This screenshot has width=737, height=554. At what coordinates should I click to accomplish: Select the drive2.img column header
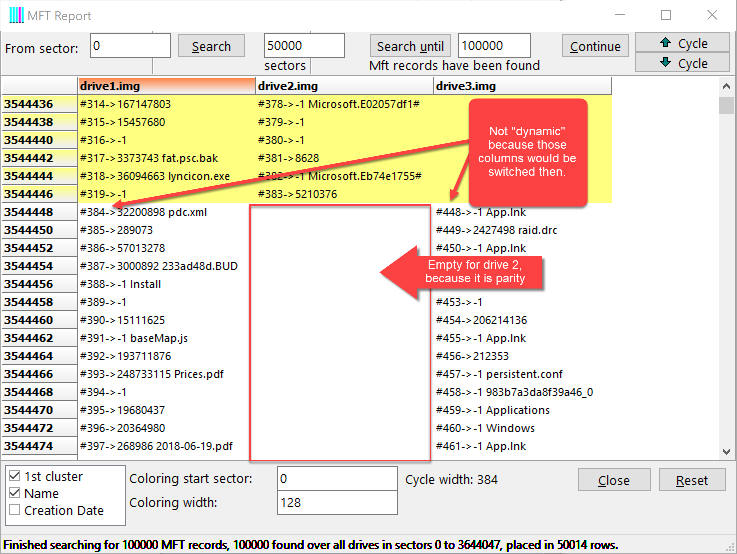tap(344, 86)
